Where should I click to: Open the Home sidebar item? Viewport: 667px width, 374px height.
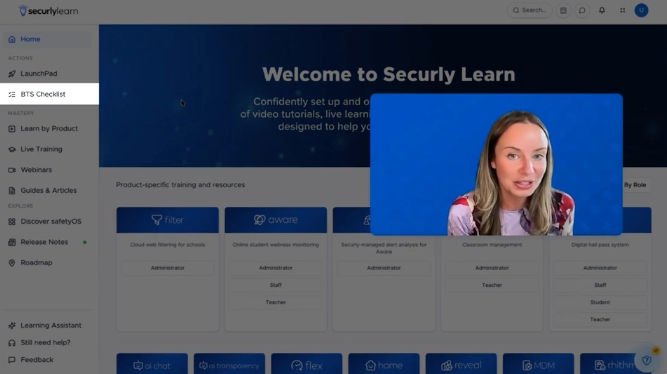pyautogui.click(x=48, y=39)
